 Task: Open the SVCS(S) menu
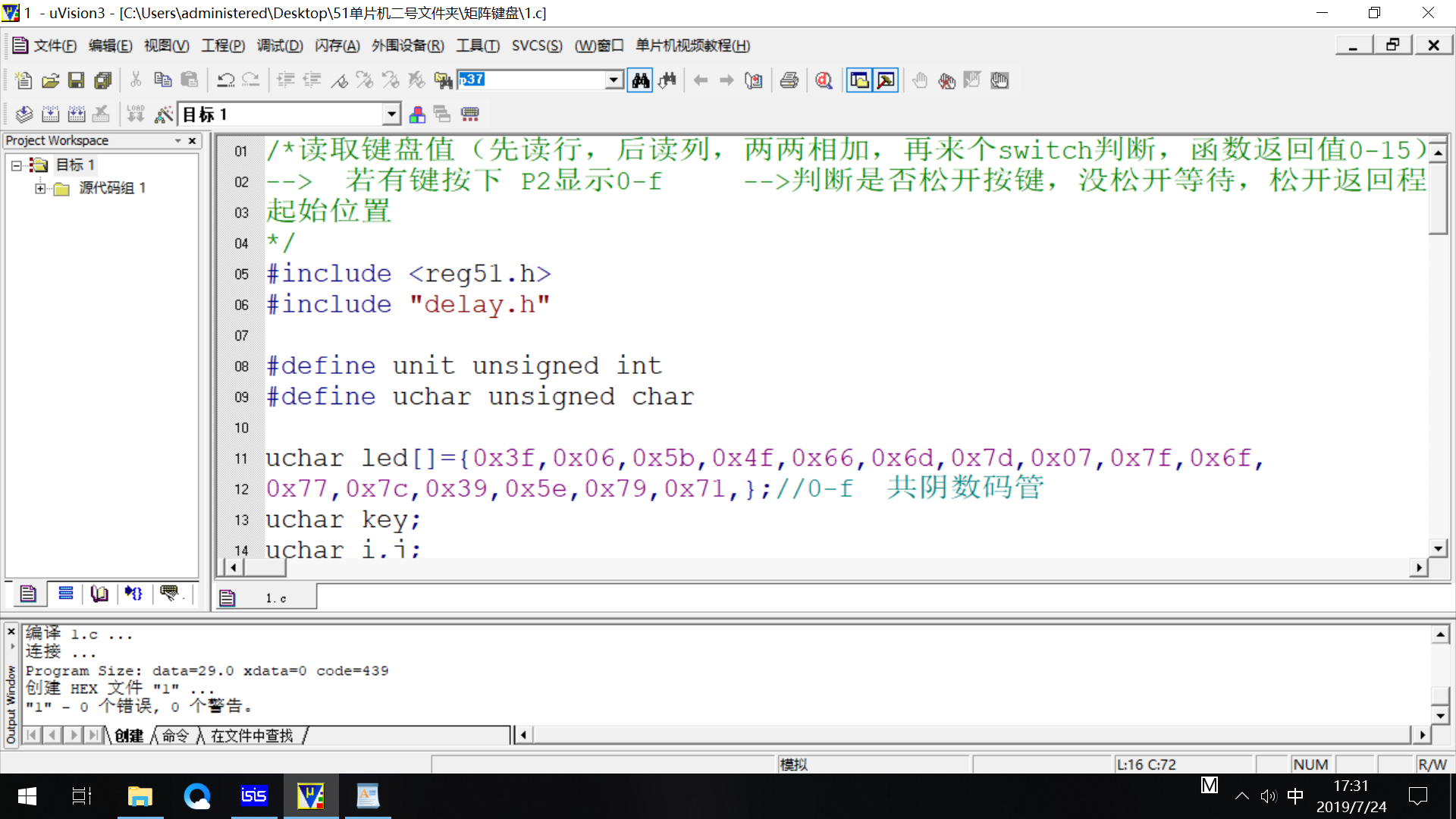[537, 45]
